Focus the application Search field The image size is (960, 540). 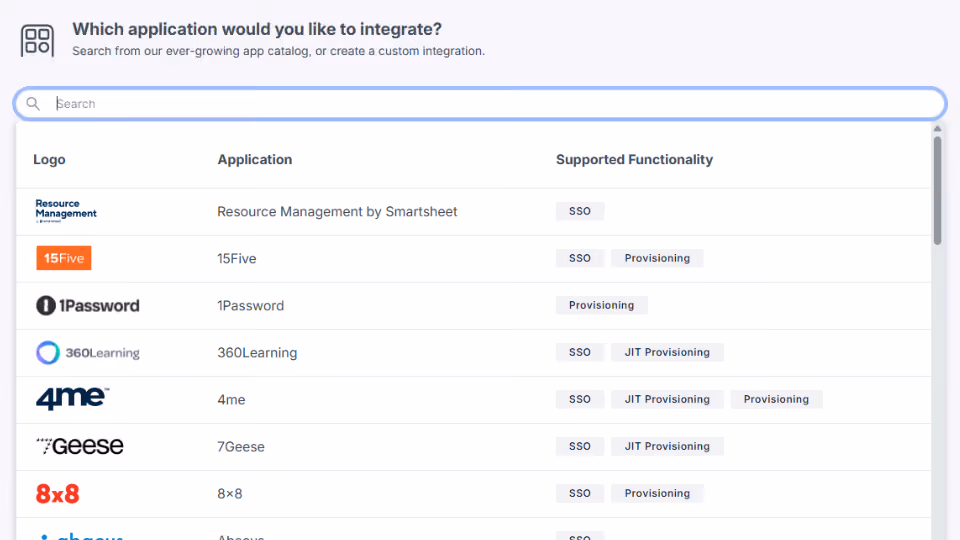click(x=480, y=103)
